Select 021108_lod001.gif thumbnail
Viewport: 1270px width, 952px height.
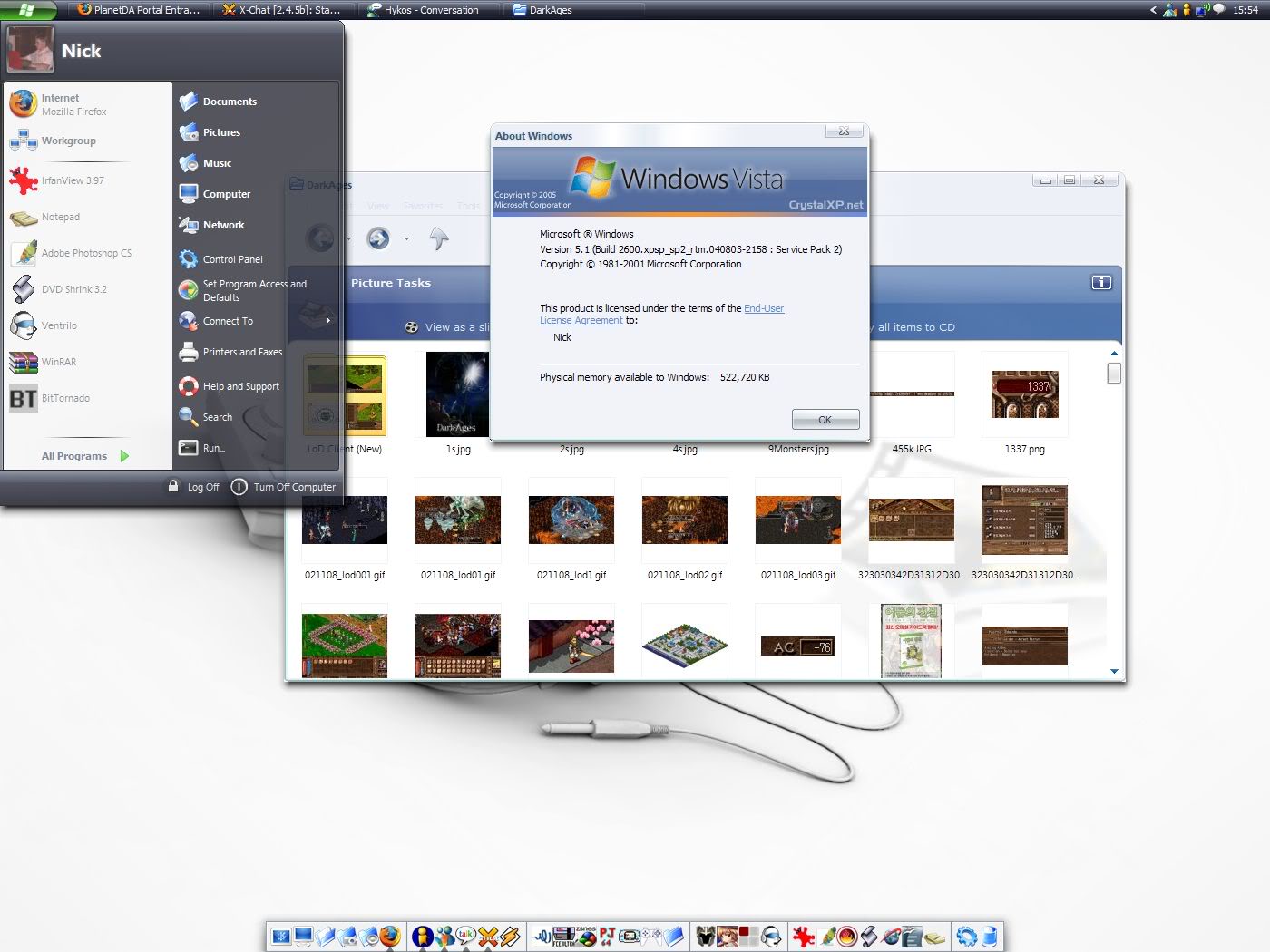(345, 520)
